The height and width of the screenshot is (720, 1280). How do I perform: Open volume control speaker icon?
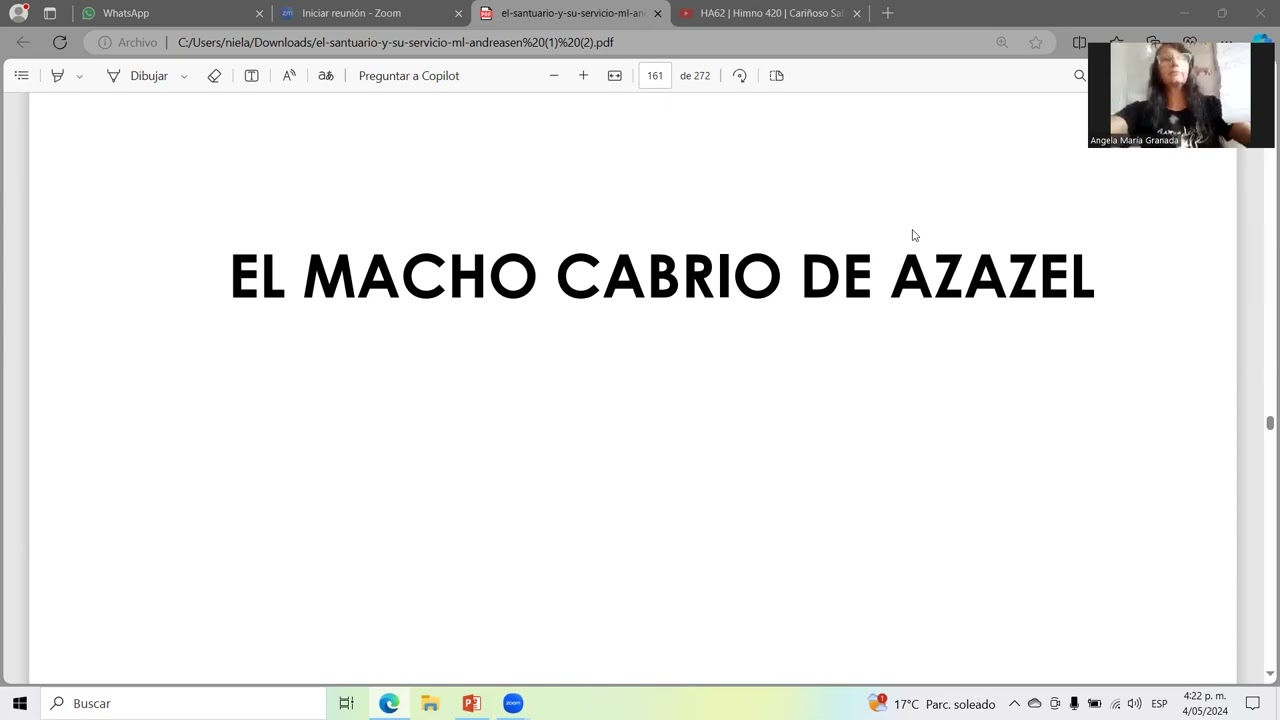[x=1134, y=703]
